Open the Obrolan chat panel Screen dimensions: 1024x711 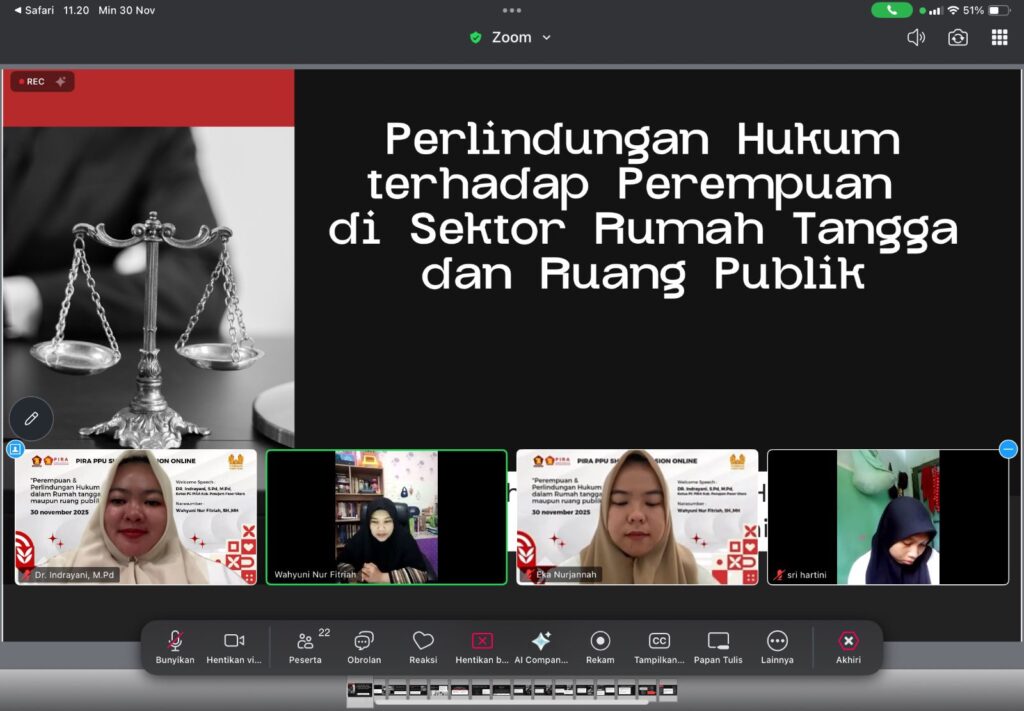click(364, 646)
